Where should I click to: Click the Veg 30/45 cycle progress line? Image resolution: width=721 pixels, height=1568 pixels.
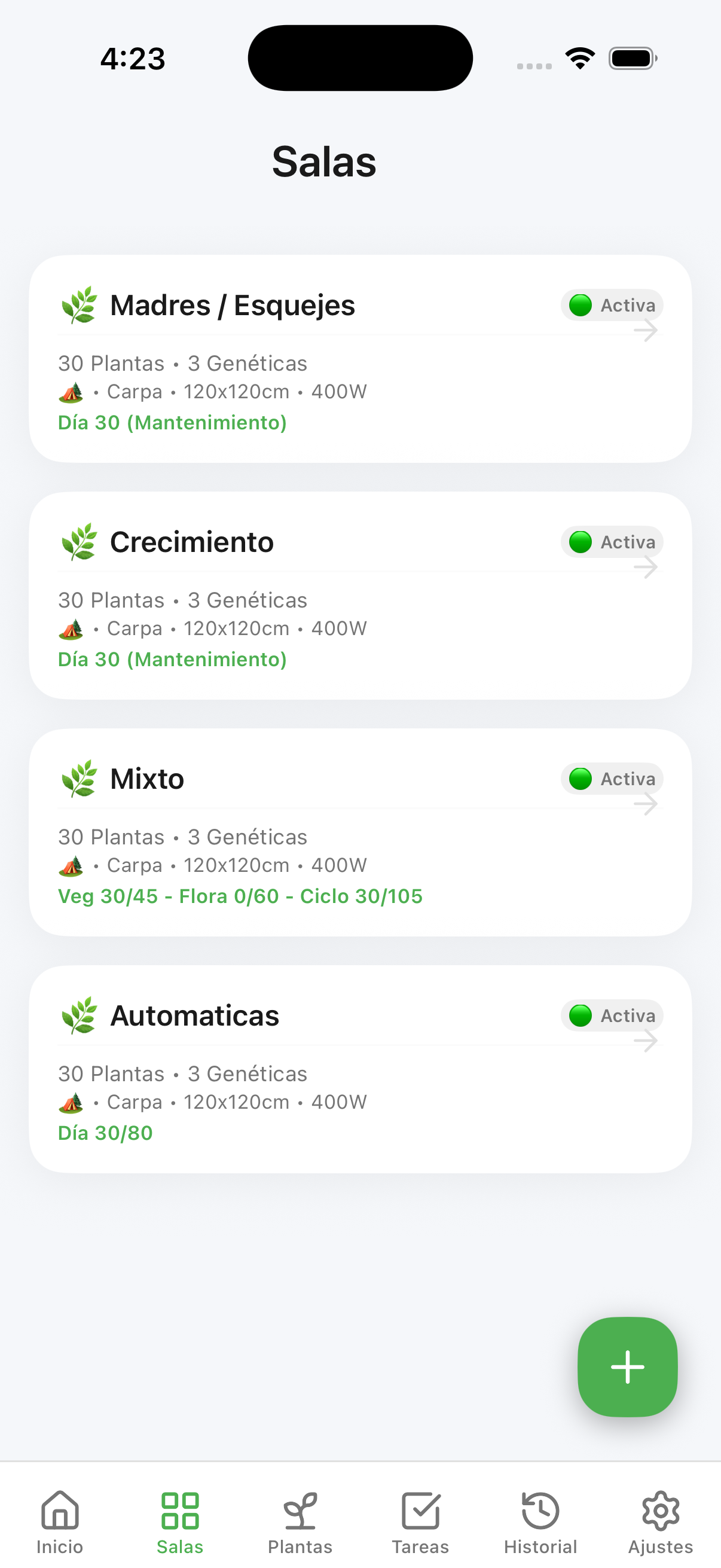[240, 896]
